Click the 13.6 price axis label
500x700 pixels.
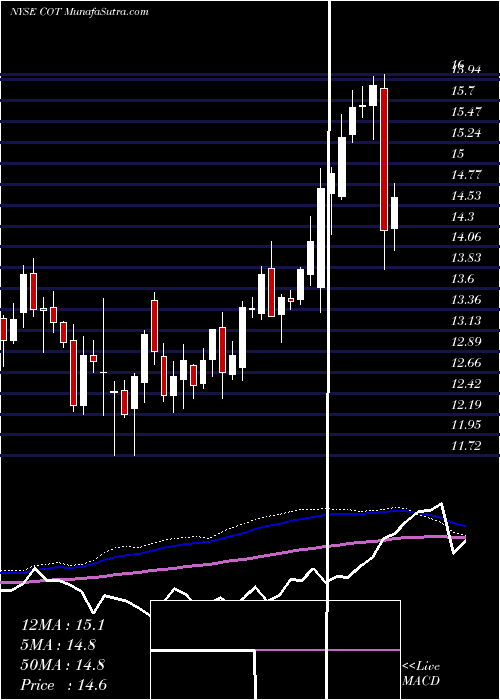pos(462,279)
